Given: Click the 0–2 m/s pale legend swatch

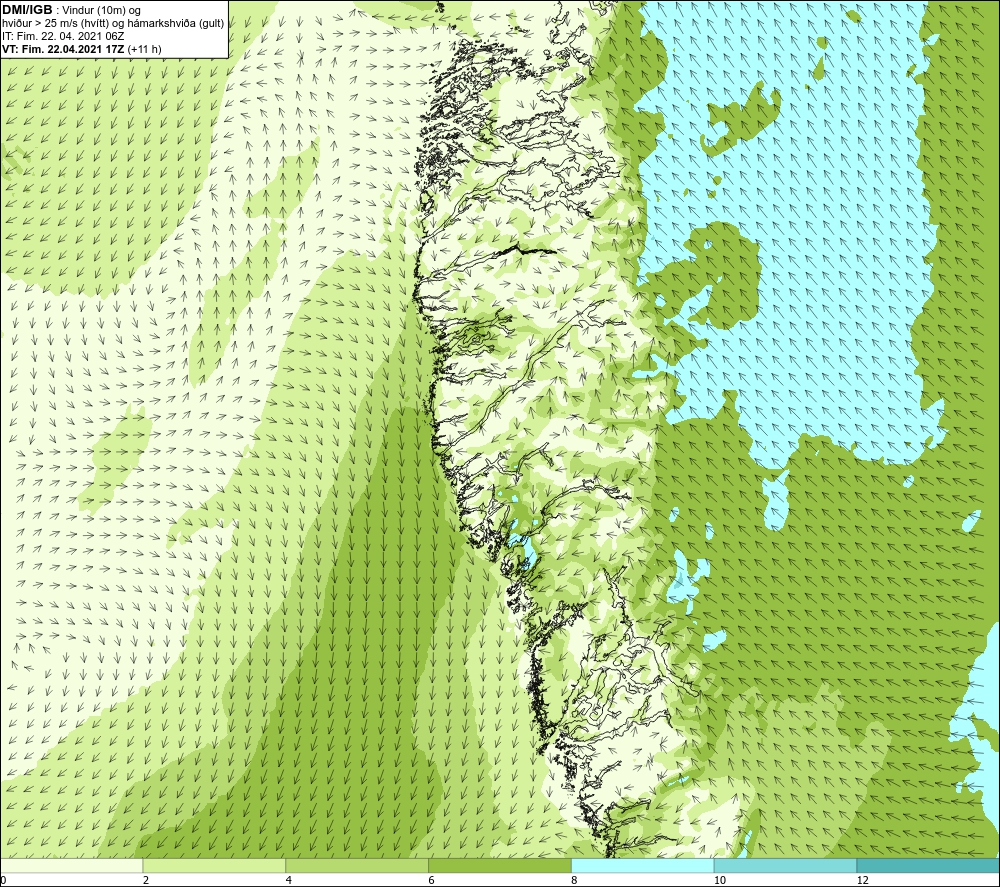Looking at the screenshot, I should point(71,865).
